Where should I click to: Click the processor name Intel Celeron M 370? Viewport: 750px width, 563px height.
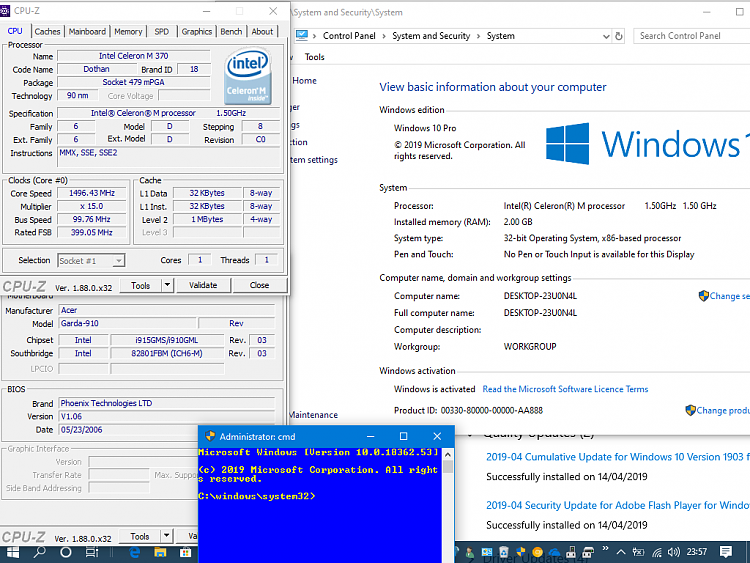click(133, 56)
